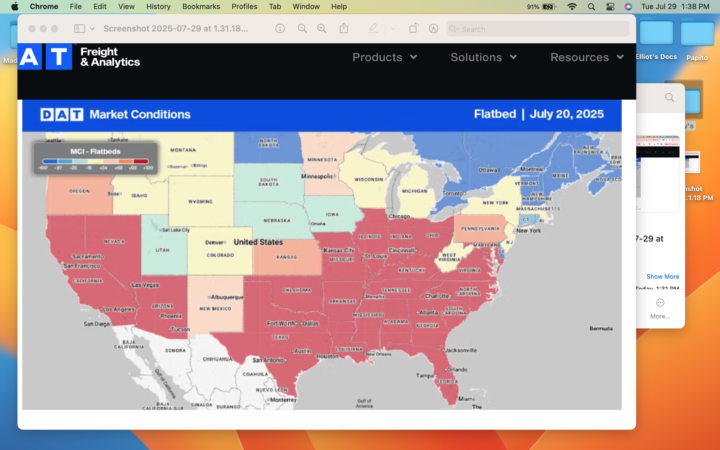This screenshot has height=450, width=720.
Task: Click the MCI - Flatbeds legend title
Action: tap(96, 152)
